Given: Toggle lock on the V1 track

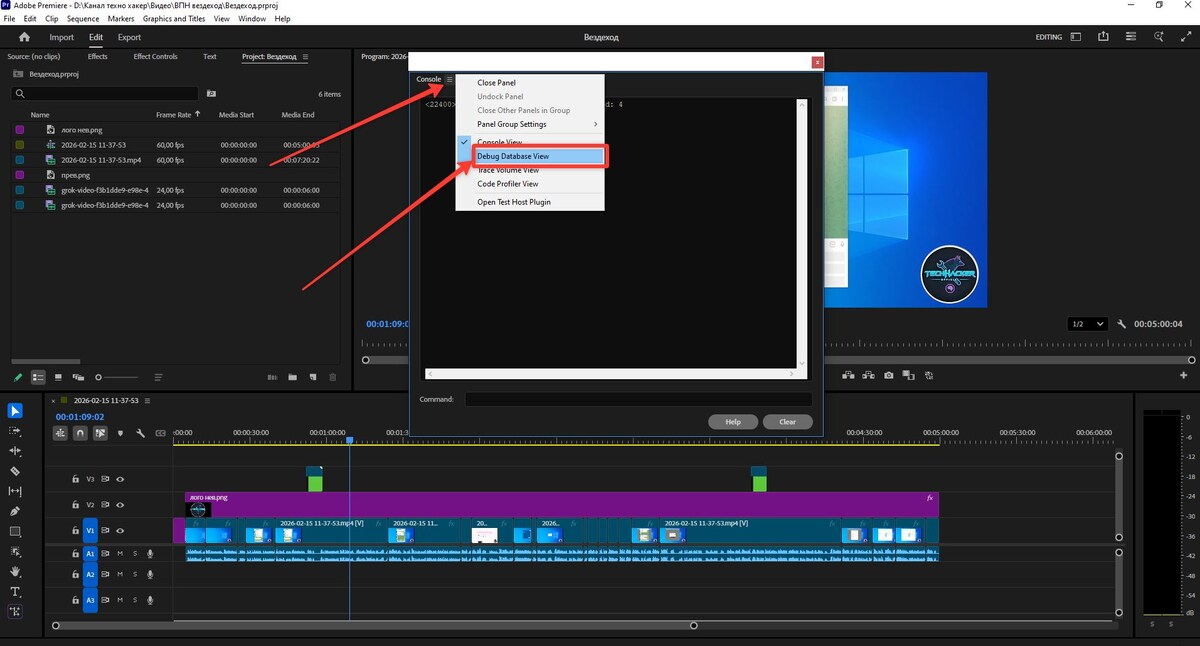Looking at the screenshot, I should click(75, 531).
